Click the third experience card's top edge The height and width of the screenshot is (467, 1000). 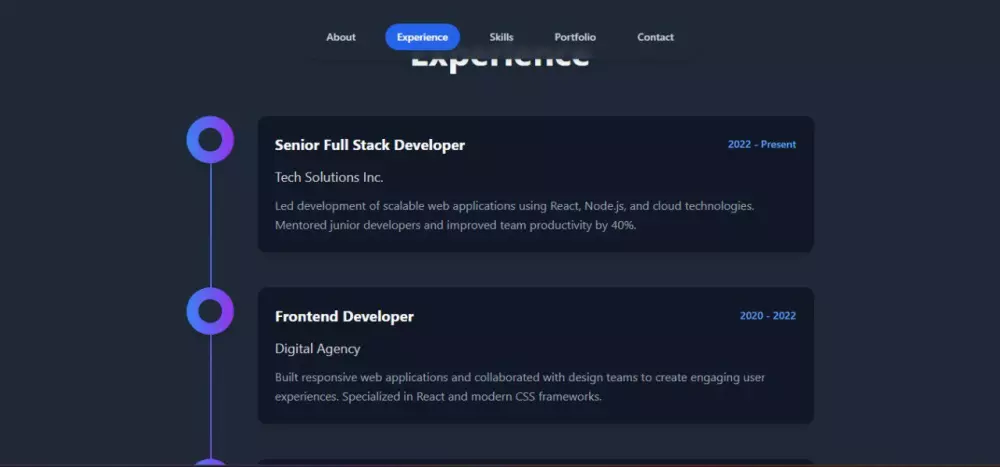pos(535,462)
